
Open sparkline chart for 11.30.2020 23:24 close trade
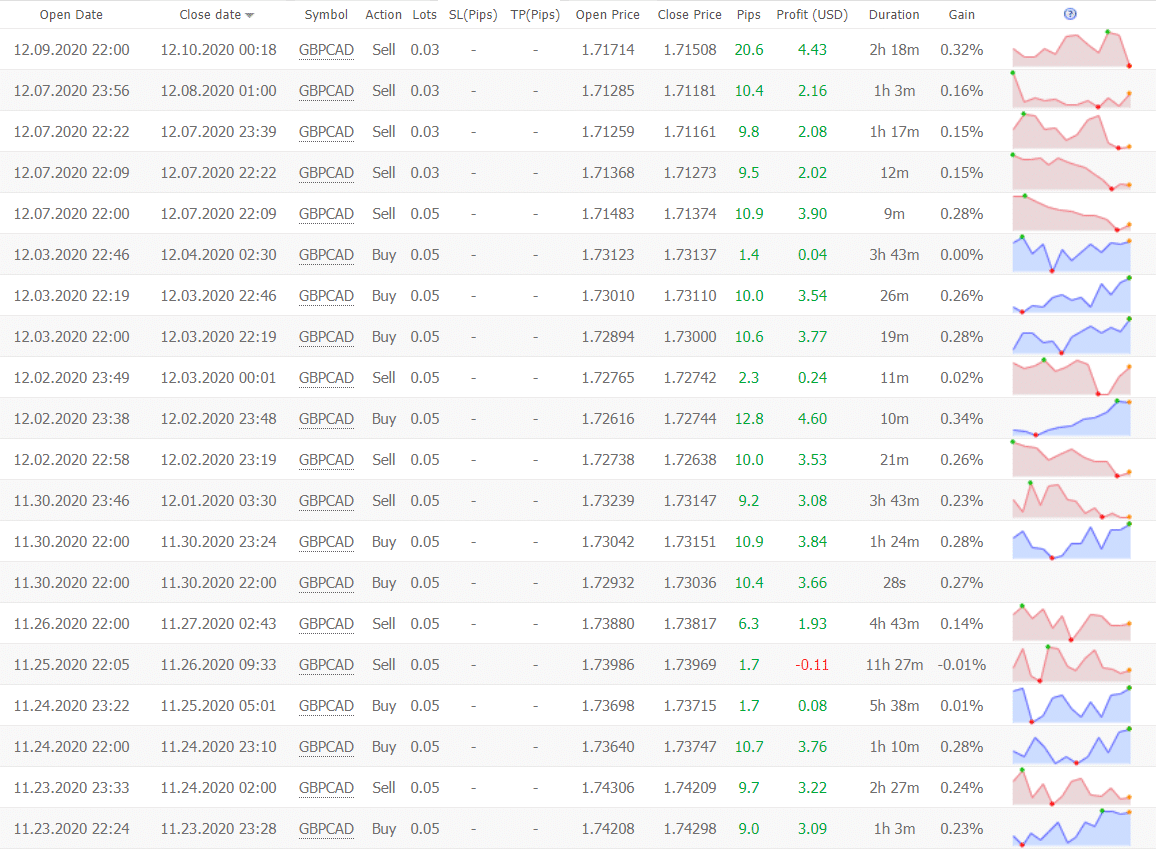coord(1071,541)
